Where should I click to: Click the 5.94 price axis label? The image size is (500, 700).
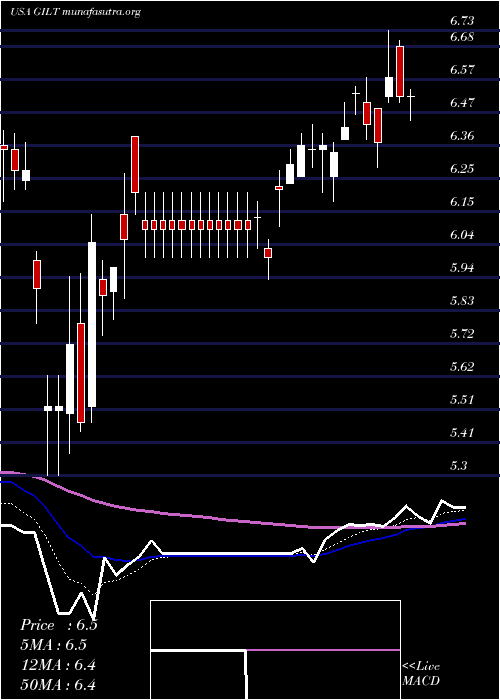462,268
